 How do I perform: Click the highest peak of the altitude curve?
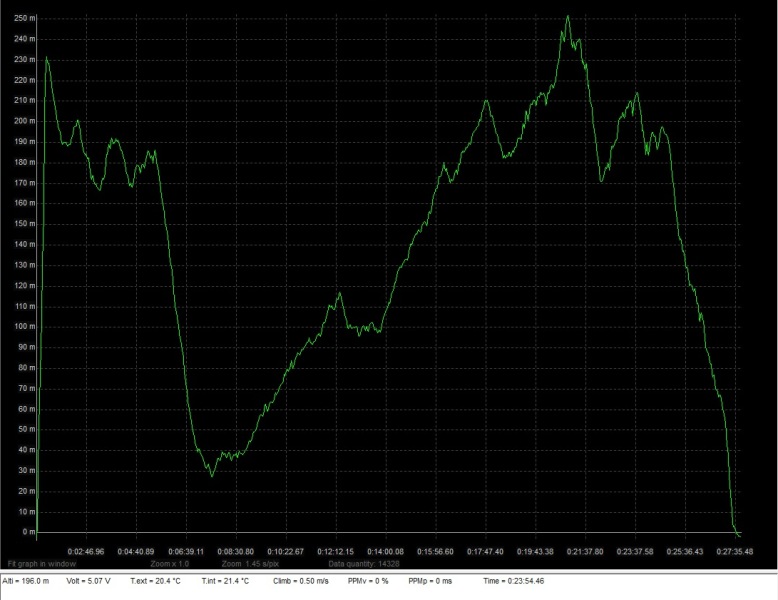567,17
